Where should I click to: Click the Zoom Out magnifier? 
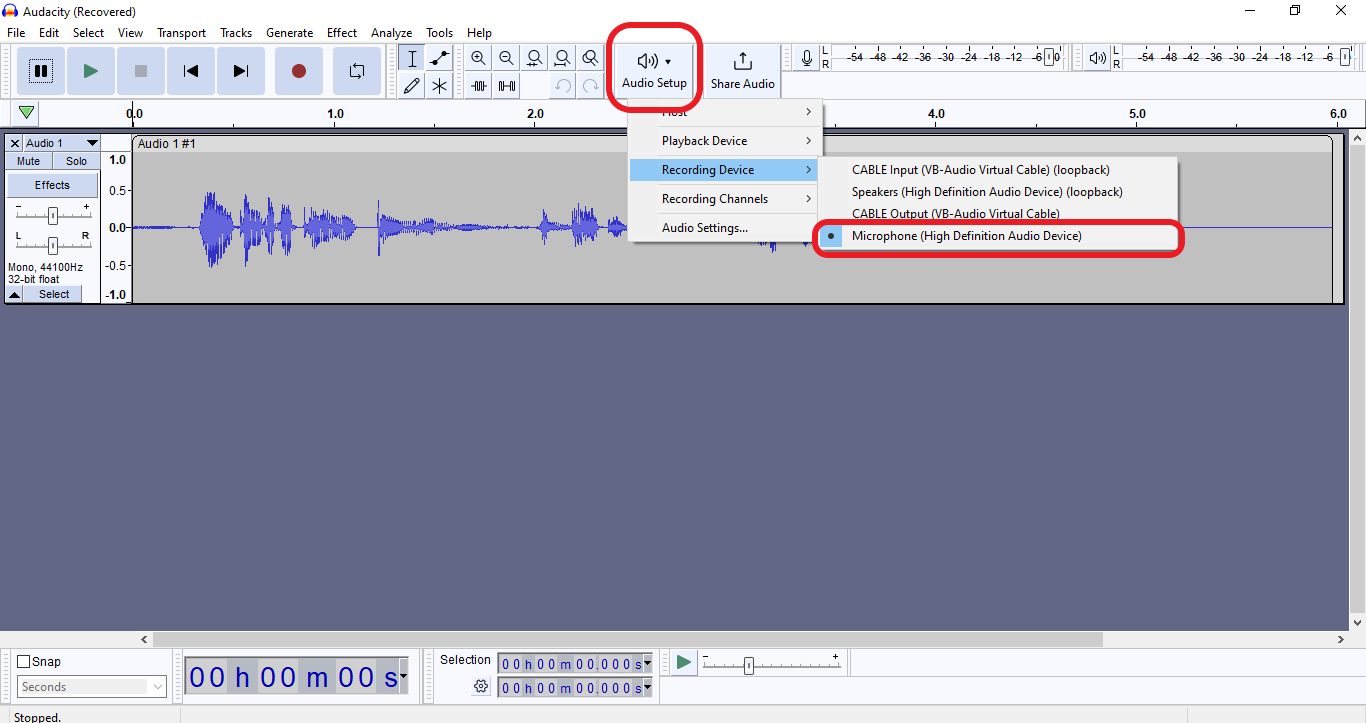pyautogui.click(x=507, y=58)
